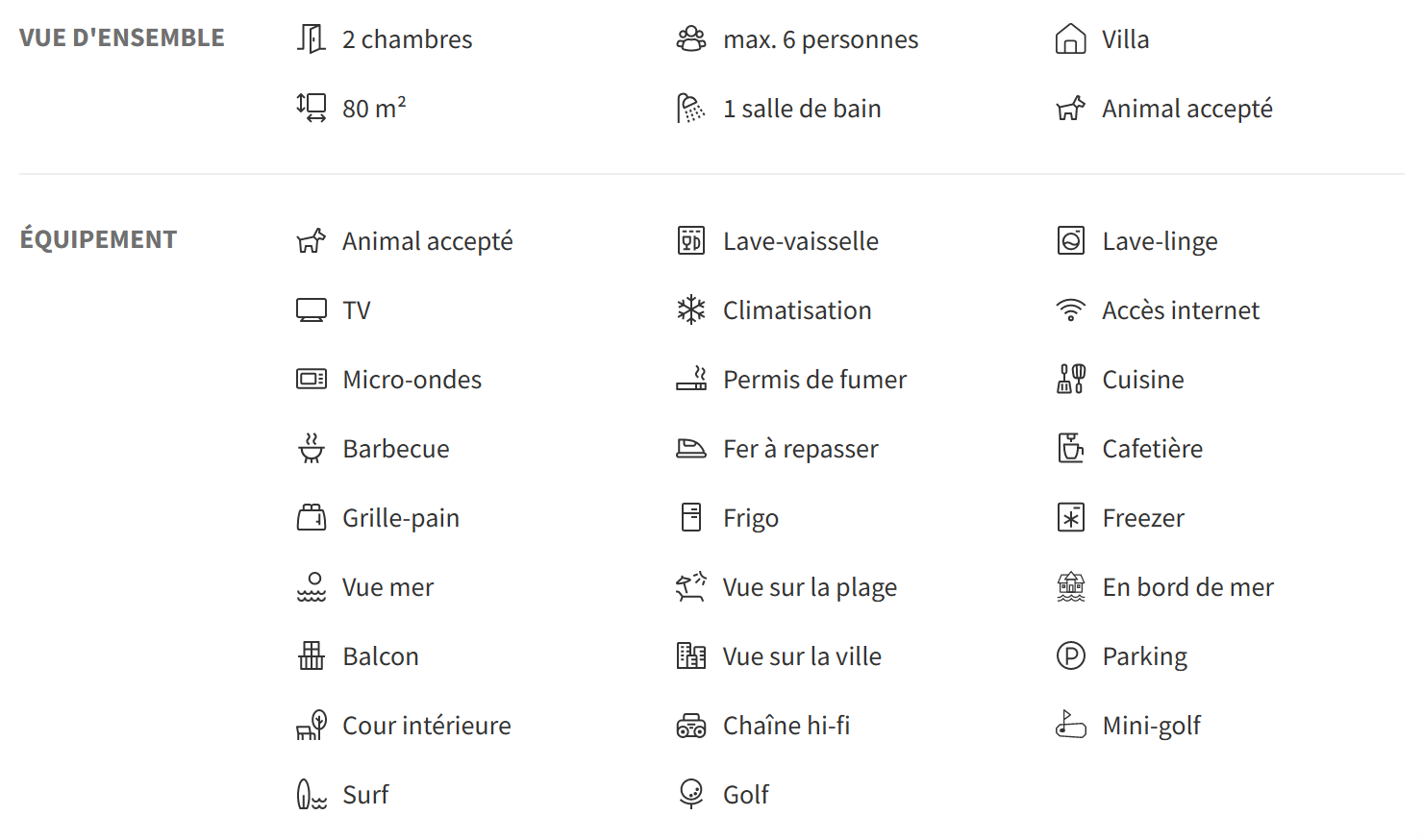Click the Villa house icon
The image size is (1423, 840).
(1070, 38)
